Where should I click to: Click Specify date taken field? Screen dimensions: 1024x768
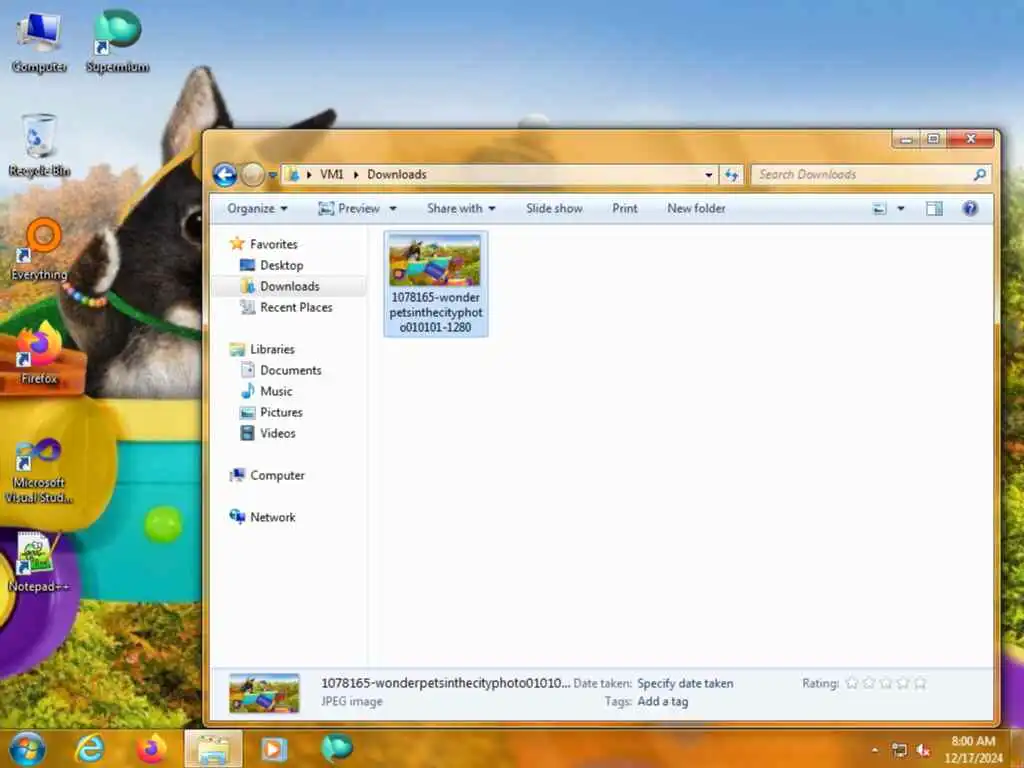pyautogui.click(x=685, y=684)
